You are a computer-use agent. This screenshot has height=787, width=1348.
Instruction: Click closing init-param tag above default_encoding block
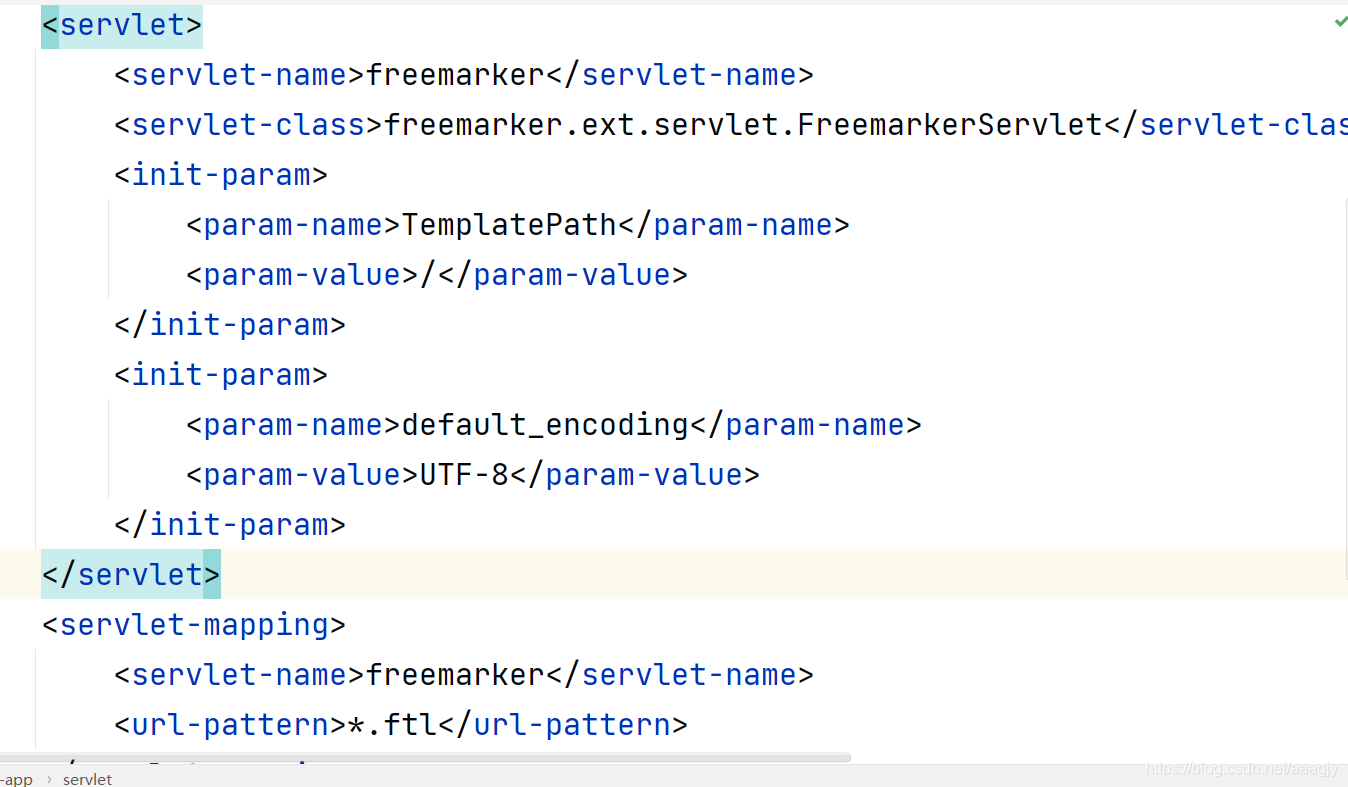[x=230, y=325]
